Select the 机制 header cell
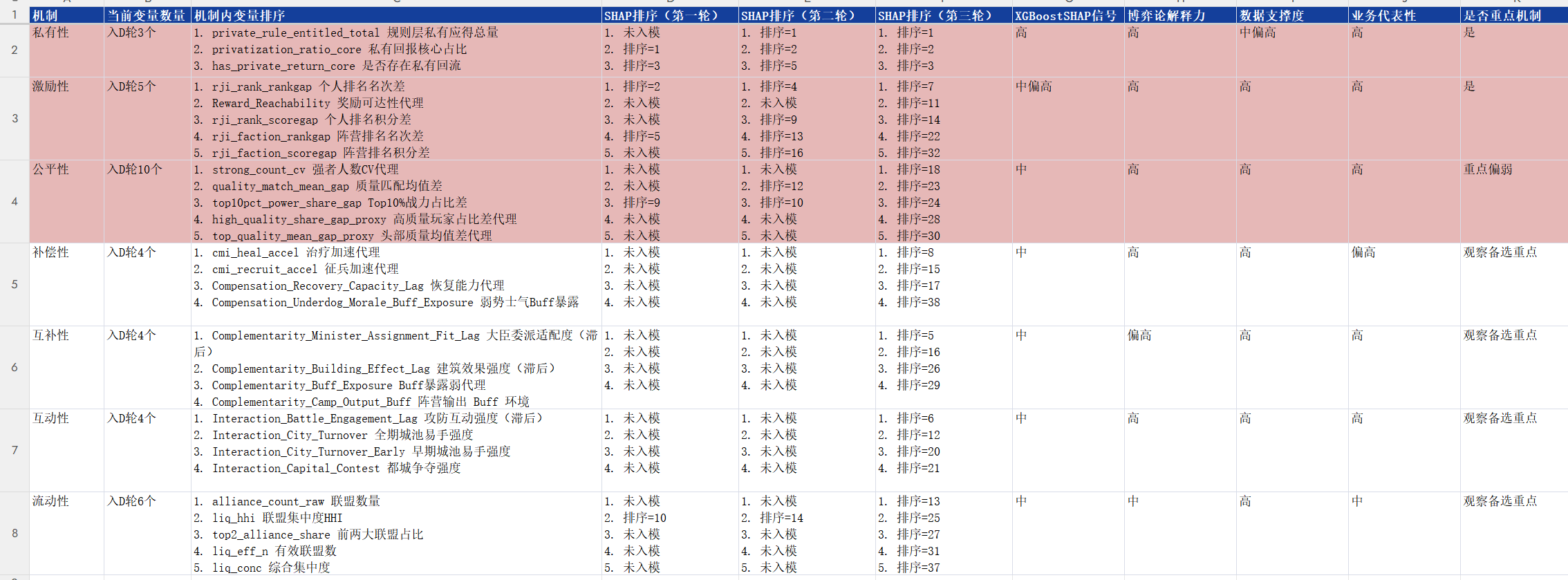The width and height of the screenshot is (1568, 580). (66, 15)
